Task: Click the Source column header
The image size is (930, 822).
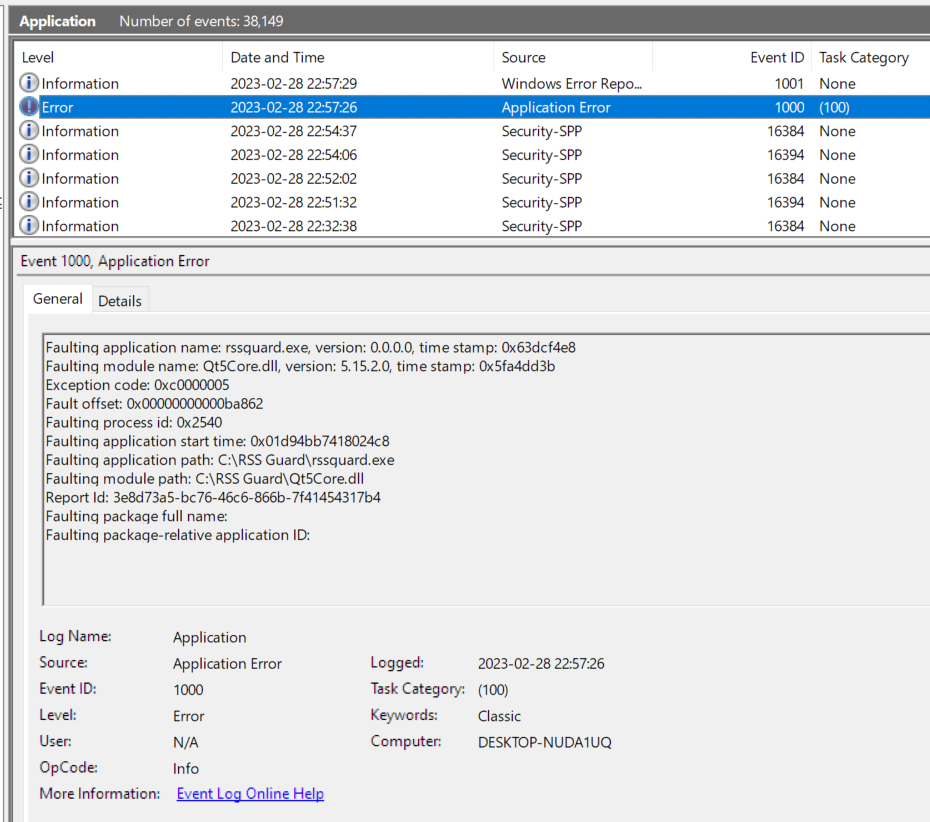Action: tap(525, 57)
